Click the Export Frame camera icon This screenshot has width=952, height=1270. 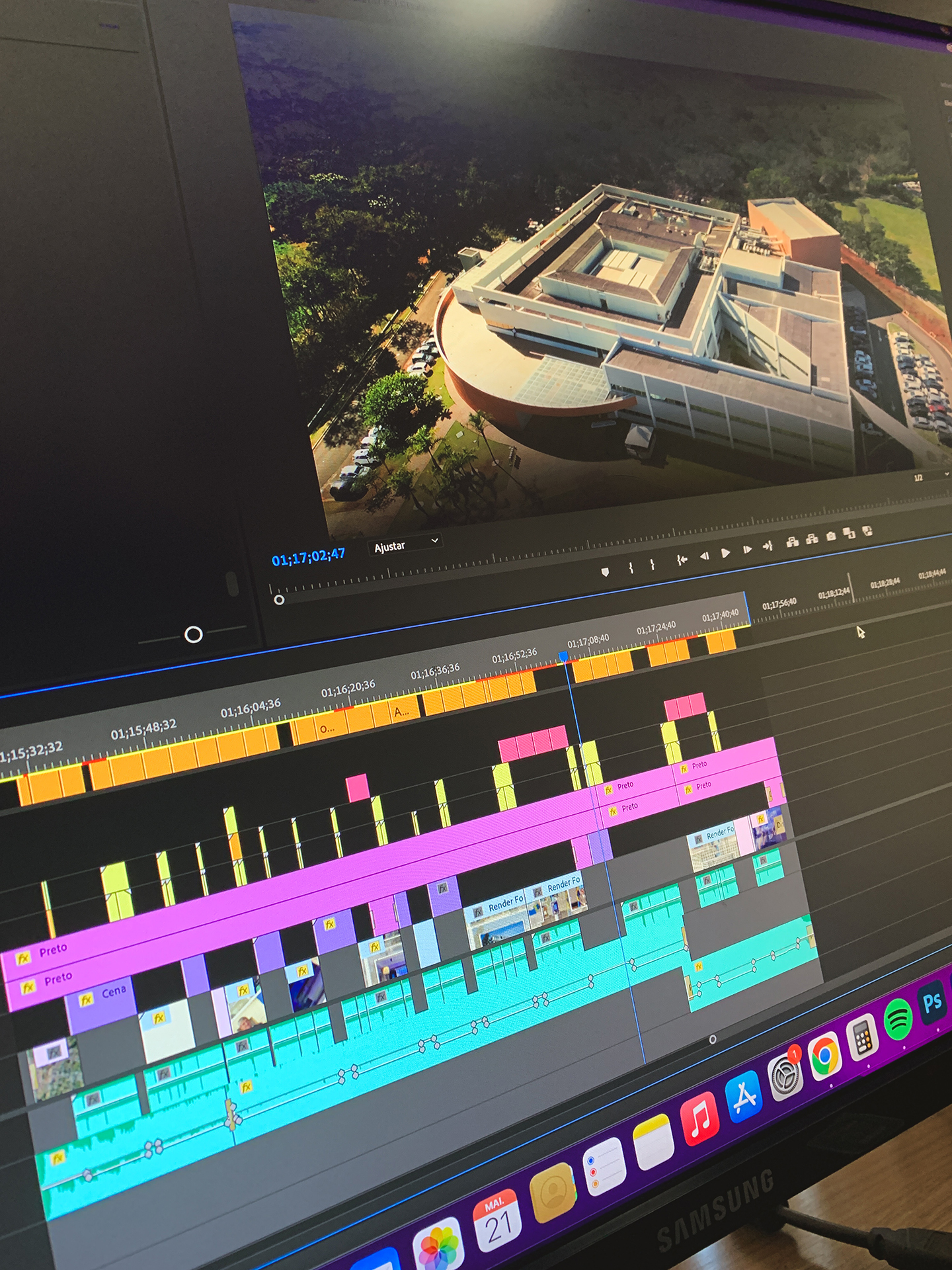(831, 536)
